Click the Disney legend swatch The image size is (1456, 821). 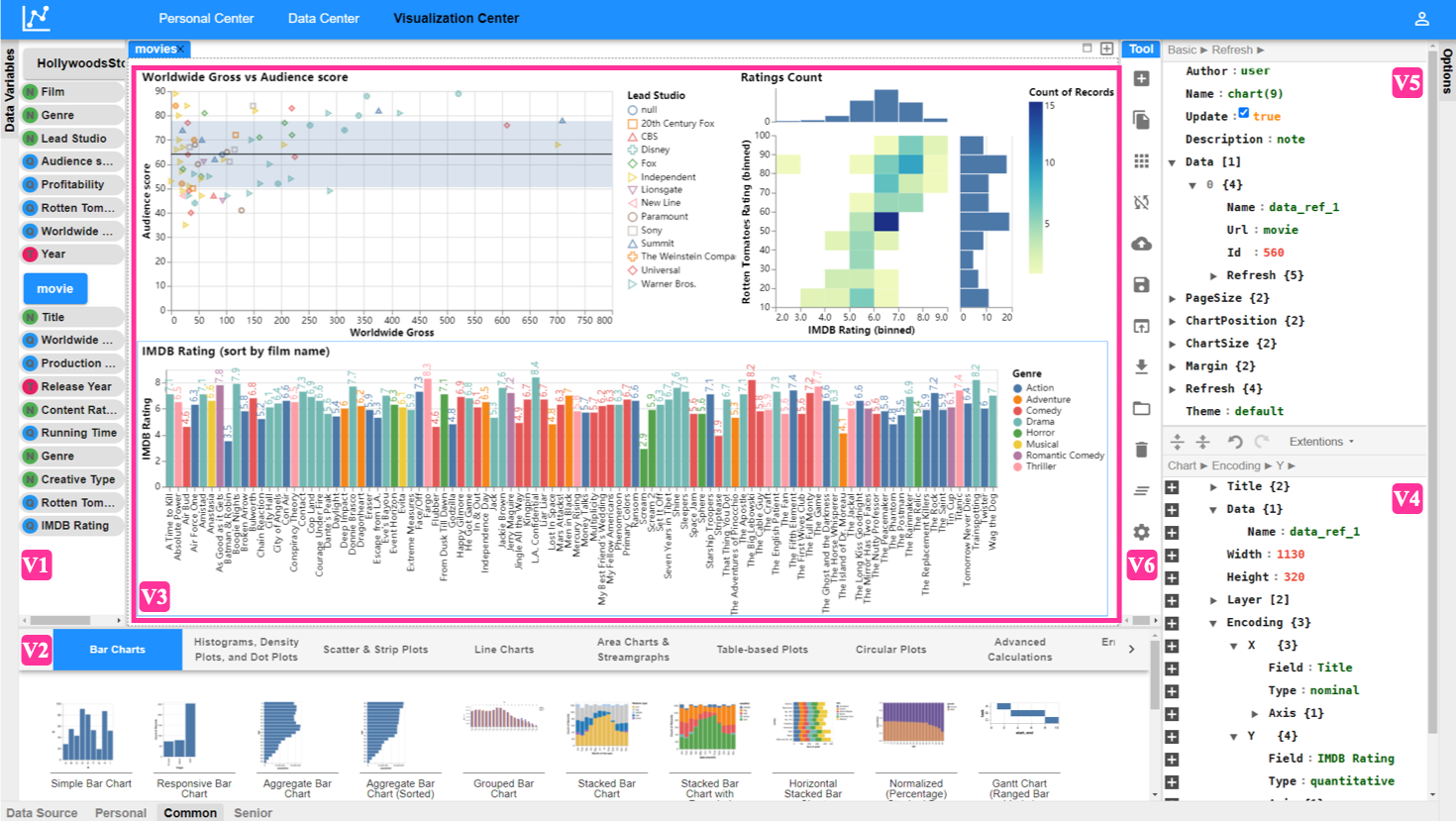(x=633, y=151)
